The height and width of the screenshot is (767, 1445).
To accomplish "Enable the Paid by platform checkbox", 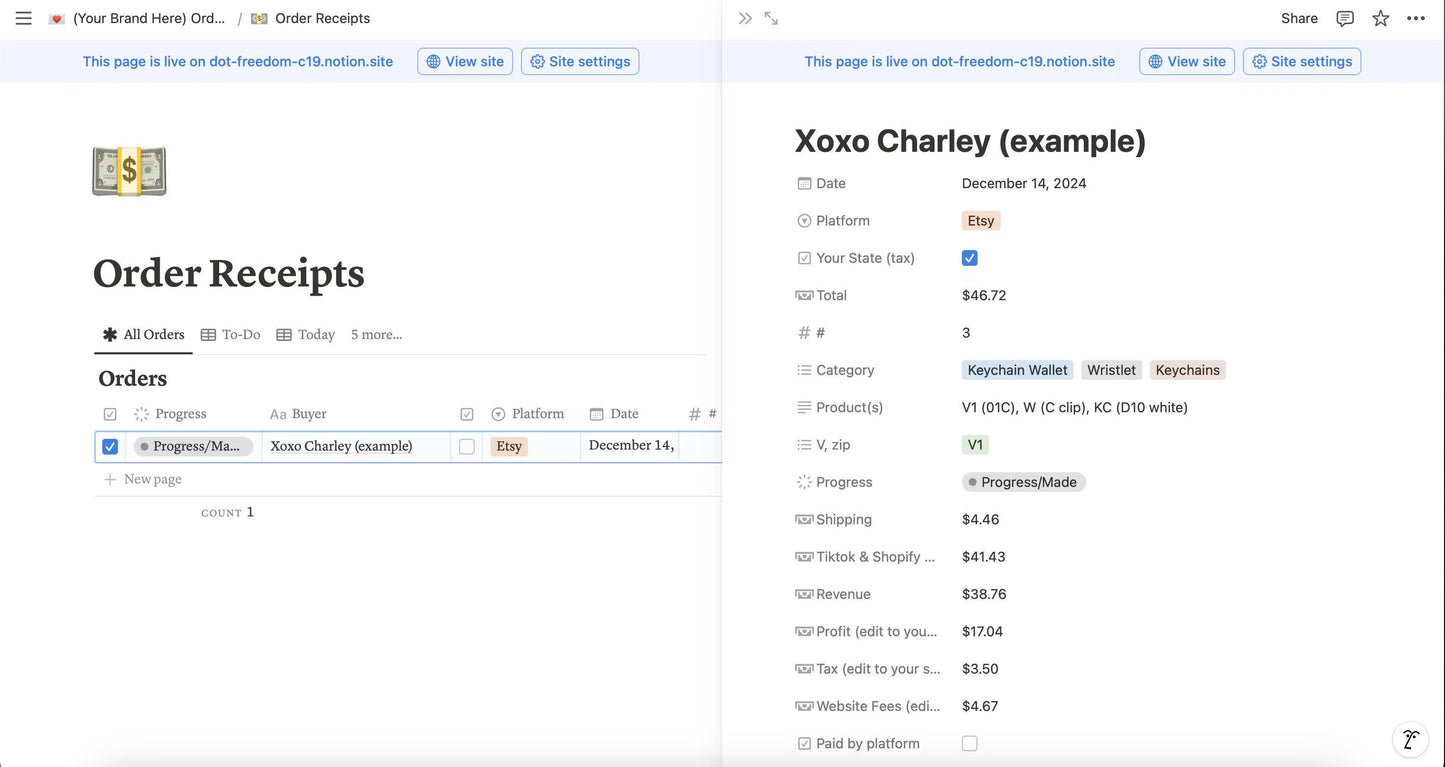I will coord(968,742).
